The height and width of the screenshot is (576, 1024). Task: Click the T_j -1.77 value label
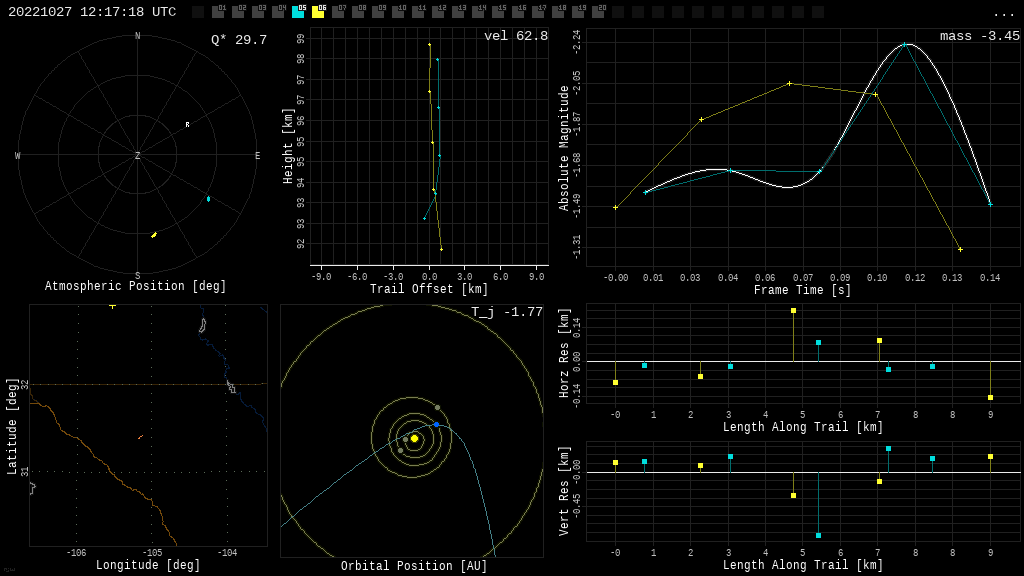[x=507, y=312]
